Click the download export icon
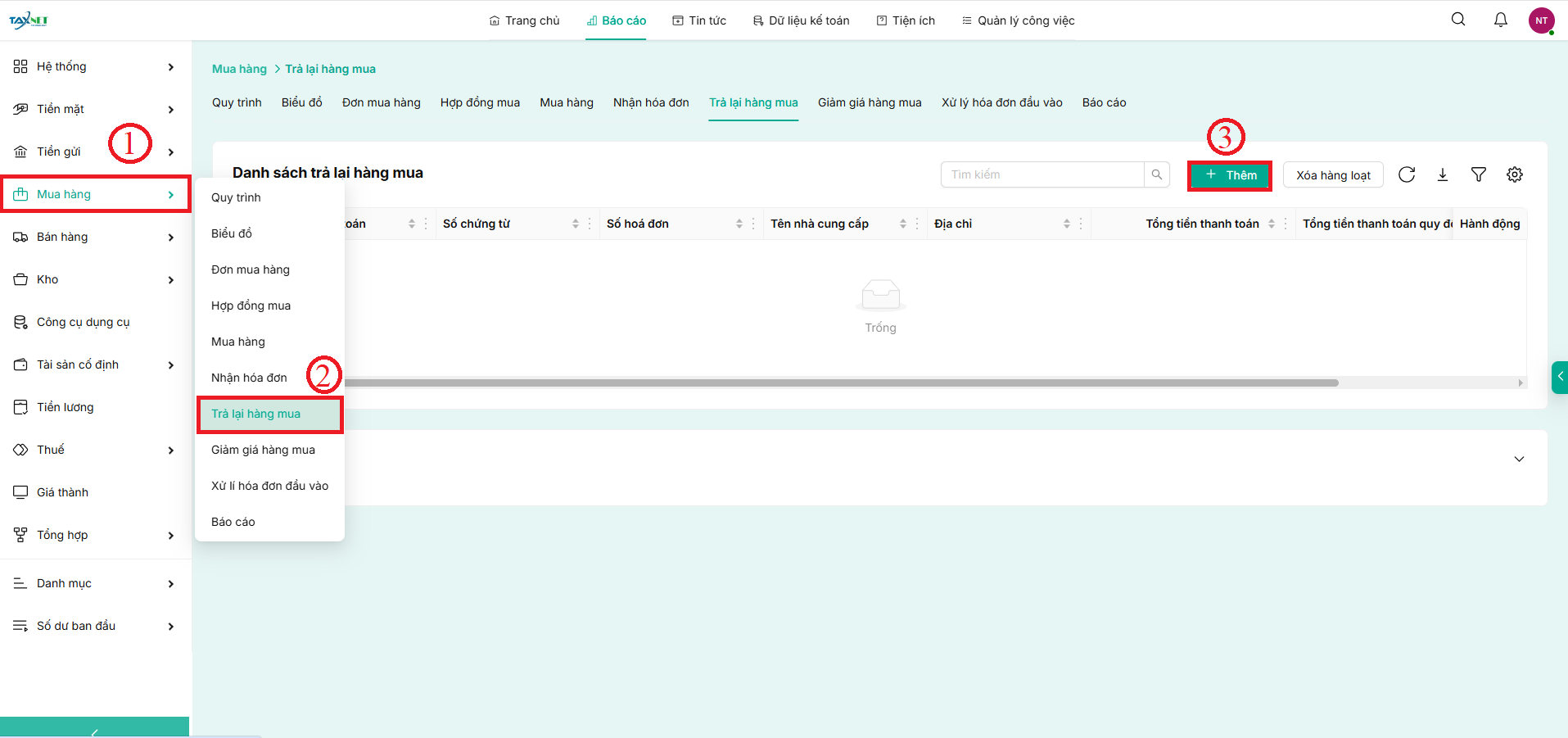Screen dimensions: 1568x738 (x=1443, y=174)
